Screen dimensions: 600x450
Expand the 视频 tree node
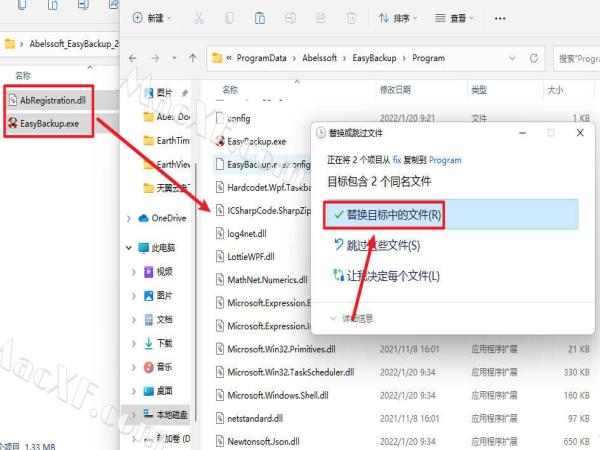pos(134,272)
